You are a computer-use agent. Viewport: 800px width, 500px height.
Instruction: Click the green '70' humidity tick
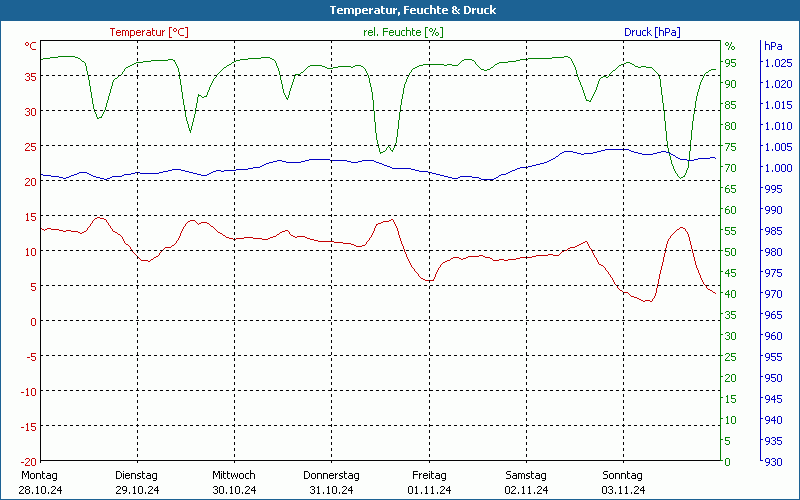click(731, 168)
